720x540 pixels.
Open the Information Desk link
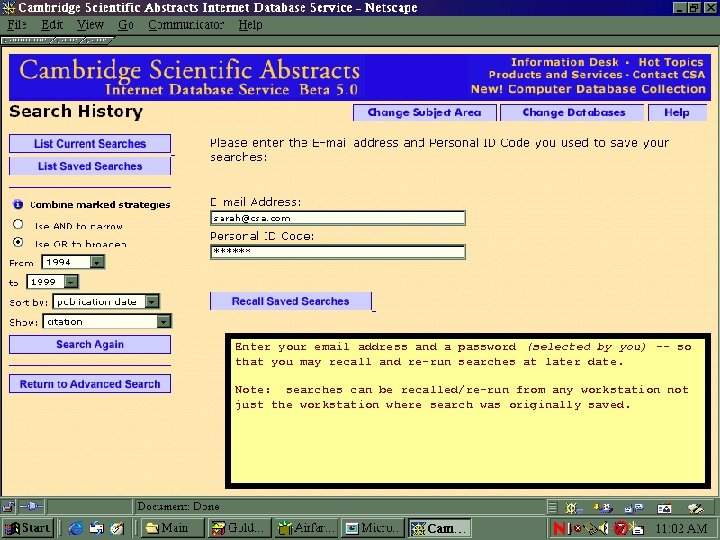pyautogui.click(x=565, y=62)
